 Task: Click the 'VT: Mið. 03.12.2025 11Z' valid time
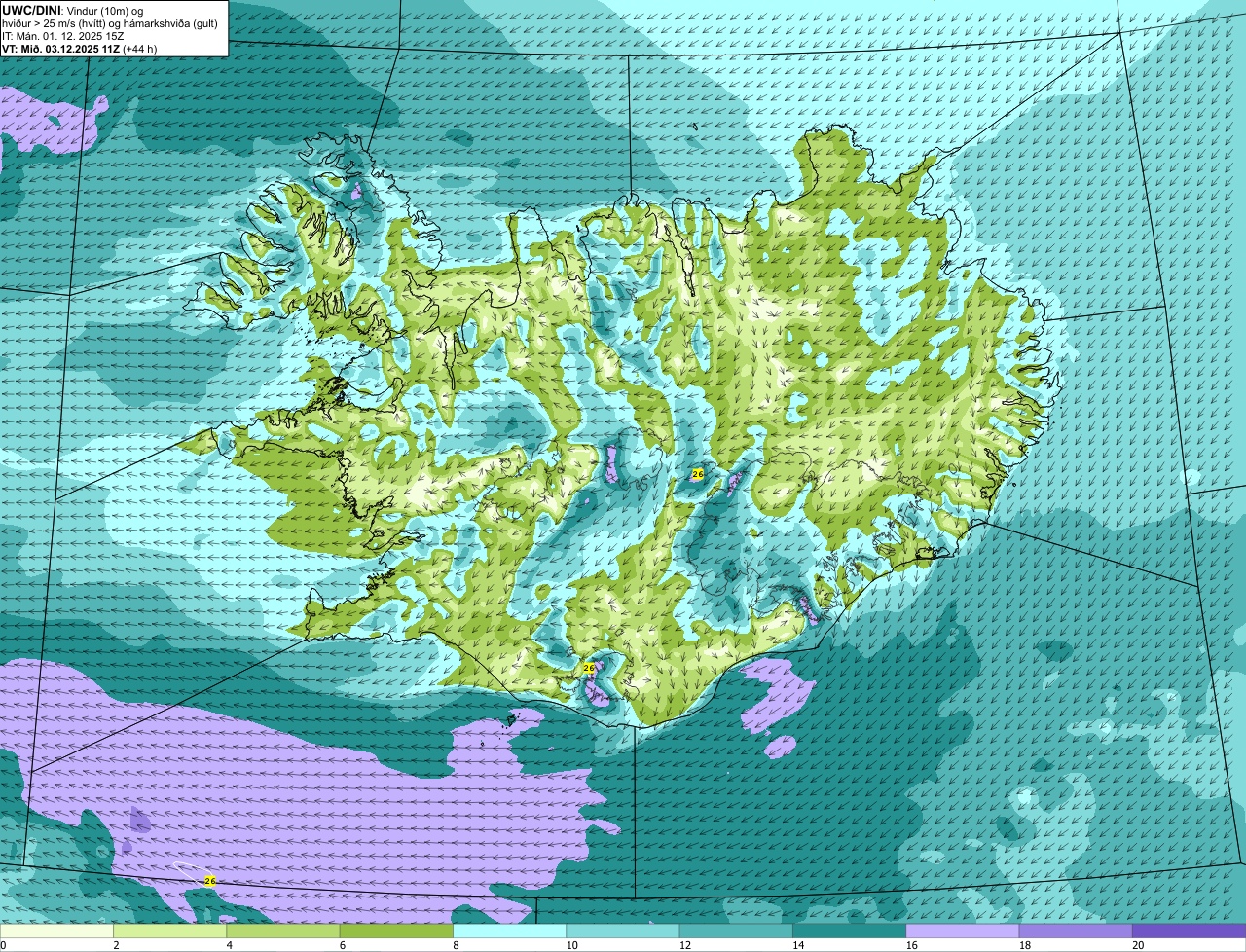61,49
